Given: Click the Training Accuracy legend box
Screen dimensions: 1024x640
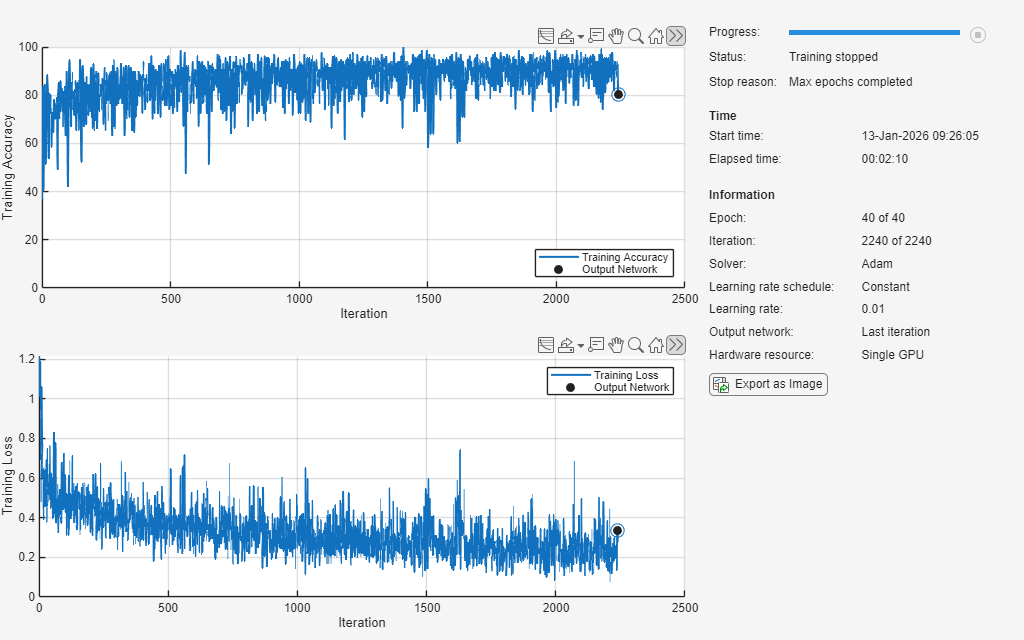Looking at the screenshot, I should [604, 263].
